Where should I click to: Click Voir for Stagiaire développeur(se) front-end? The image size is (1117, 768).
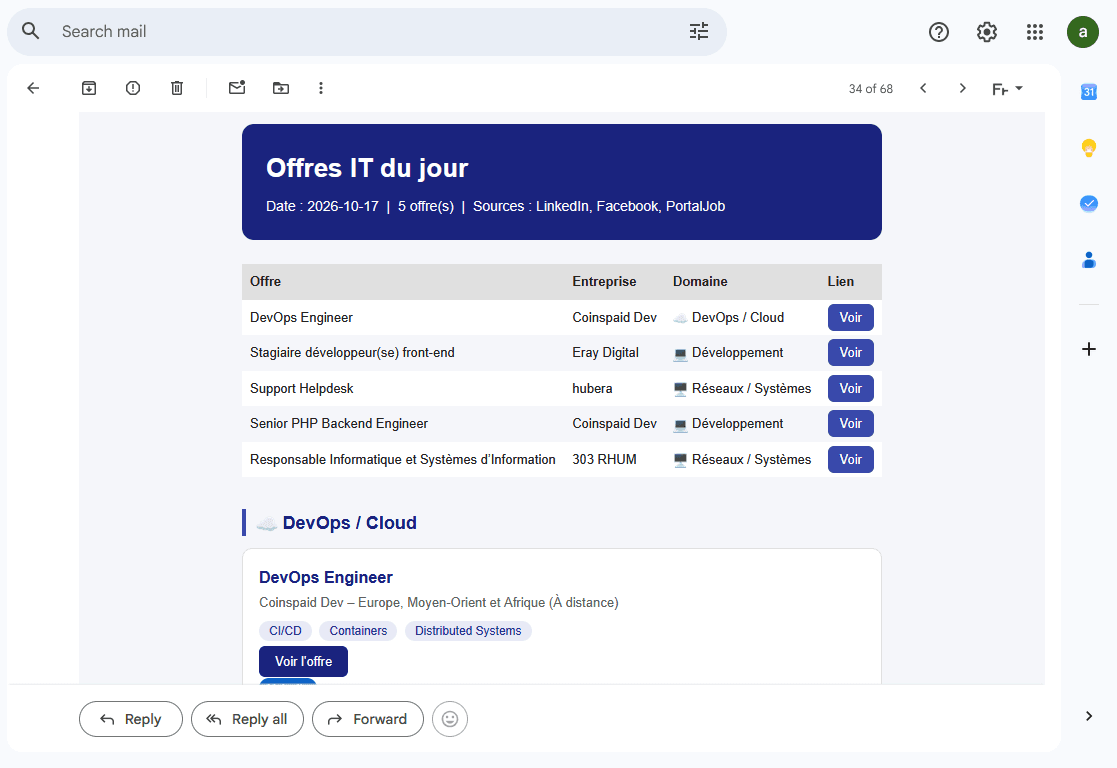tap(851, 353)
